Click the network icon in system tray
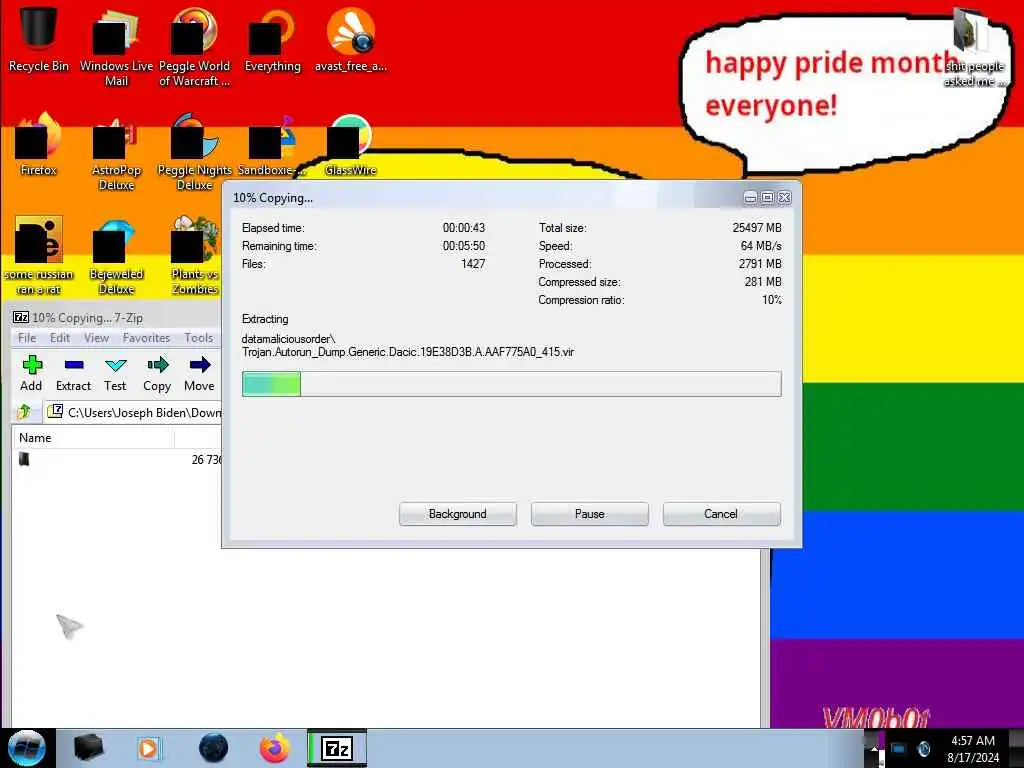Viewport: 1024px width, 768px height. [x=899, y=748]
